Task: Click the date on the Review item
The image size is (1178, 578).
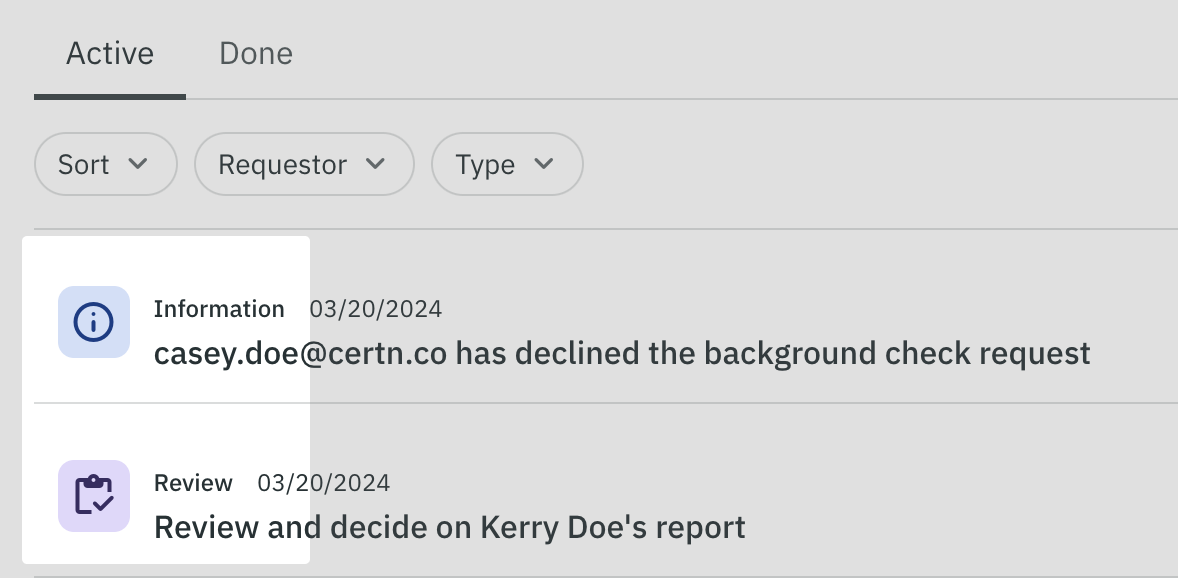Action: click(323, 483)
